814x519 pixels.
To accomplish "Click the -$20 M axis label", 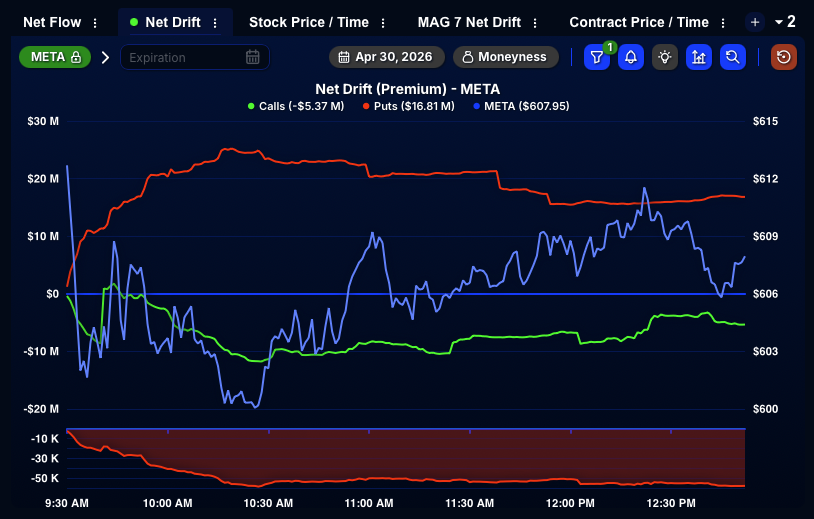I will (x=41, y=409).
